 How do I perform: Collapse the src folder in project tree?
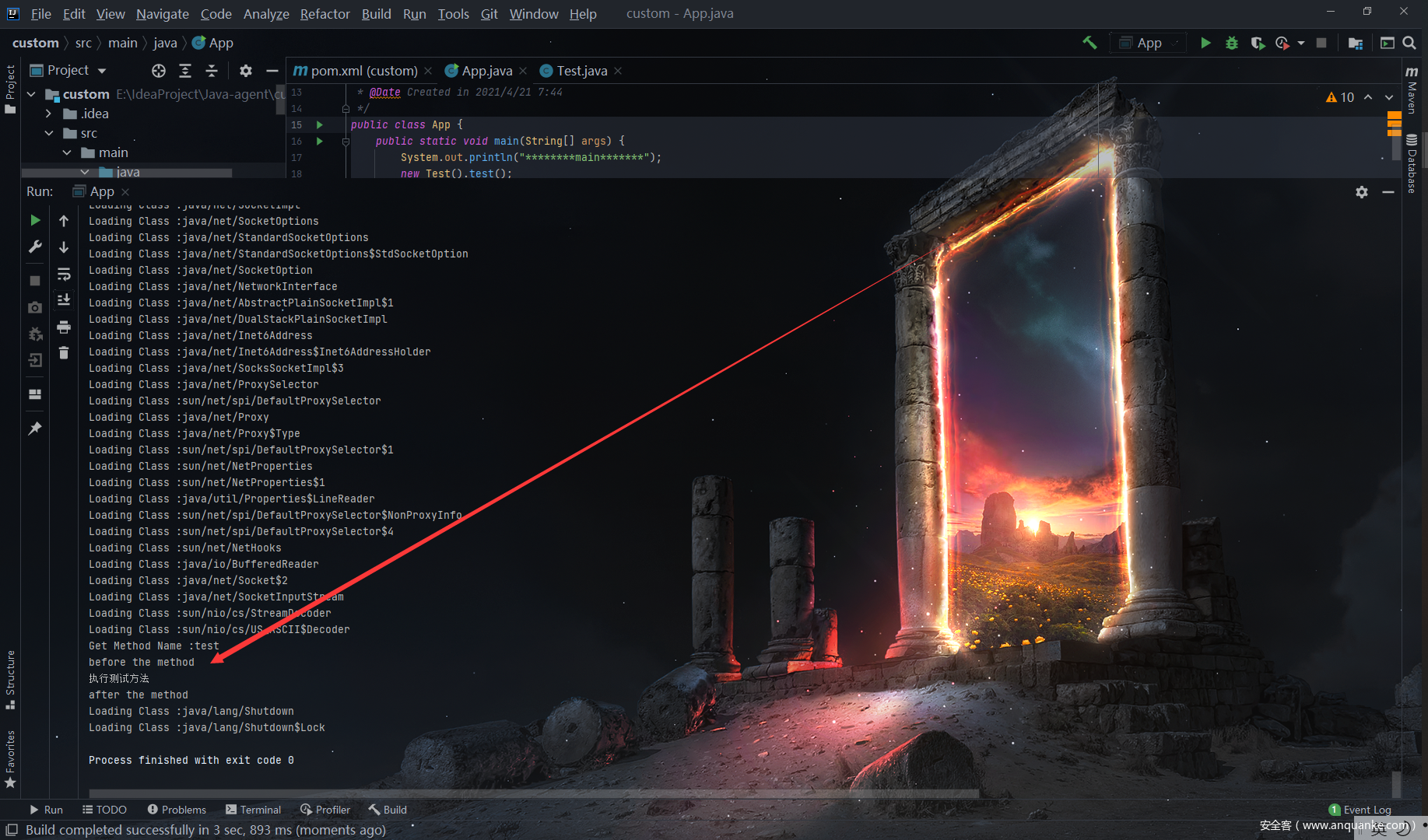point(48,133)
